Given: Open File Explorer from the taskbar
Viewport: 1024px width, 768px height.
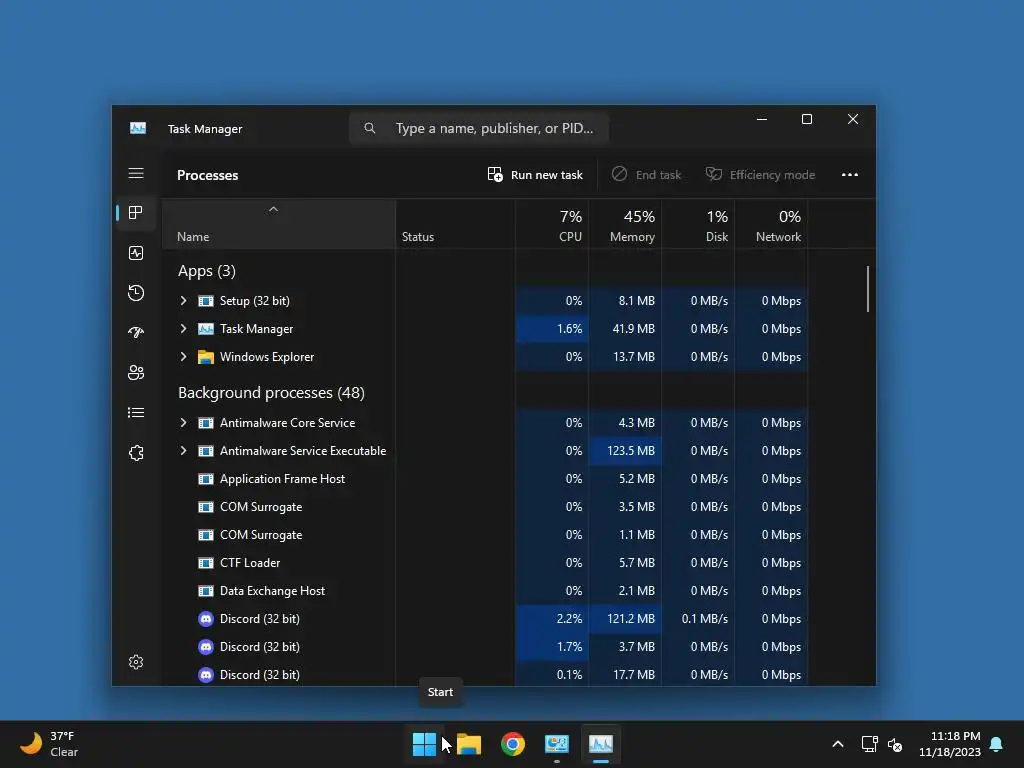Looking at the screenshot, I should pos(469,744).
